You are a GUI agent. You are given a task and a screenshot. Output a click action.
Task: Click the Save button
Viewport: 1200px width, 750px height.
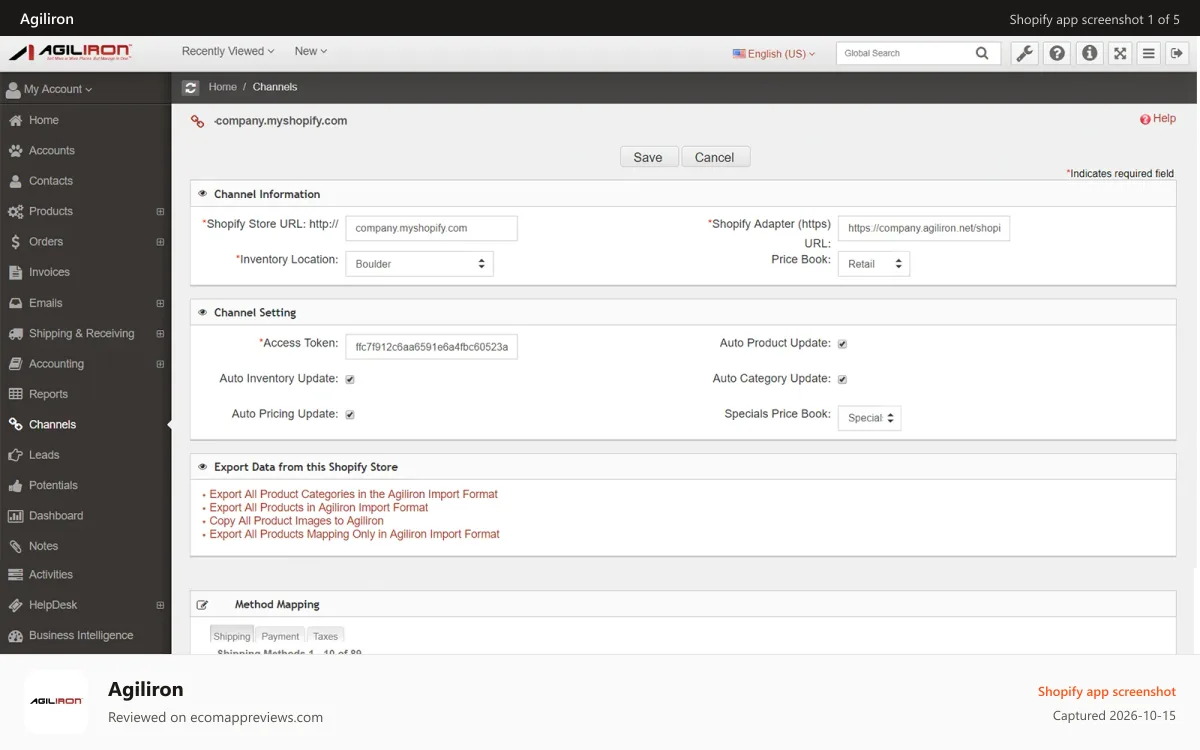(648, 157)
